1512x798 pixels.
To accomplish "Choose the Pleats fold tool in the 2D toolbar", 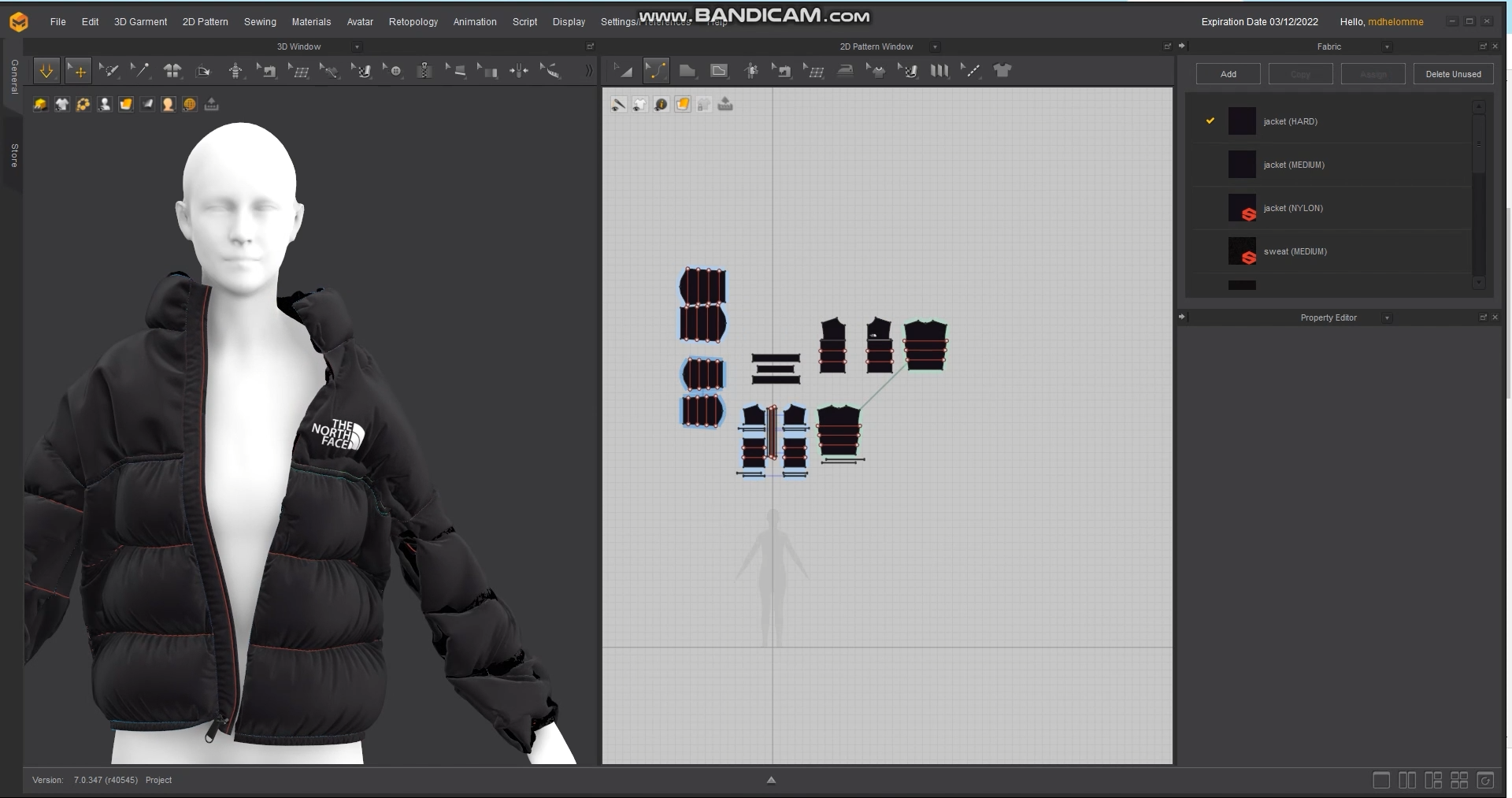I will (x=939, y=71).
